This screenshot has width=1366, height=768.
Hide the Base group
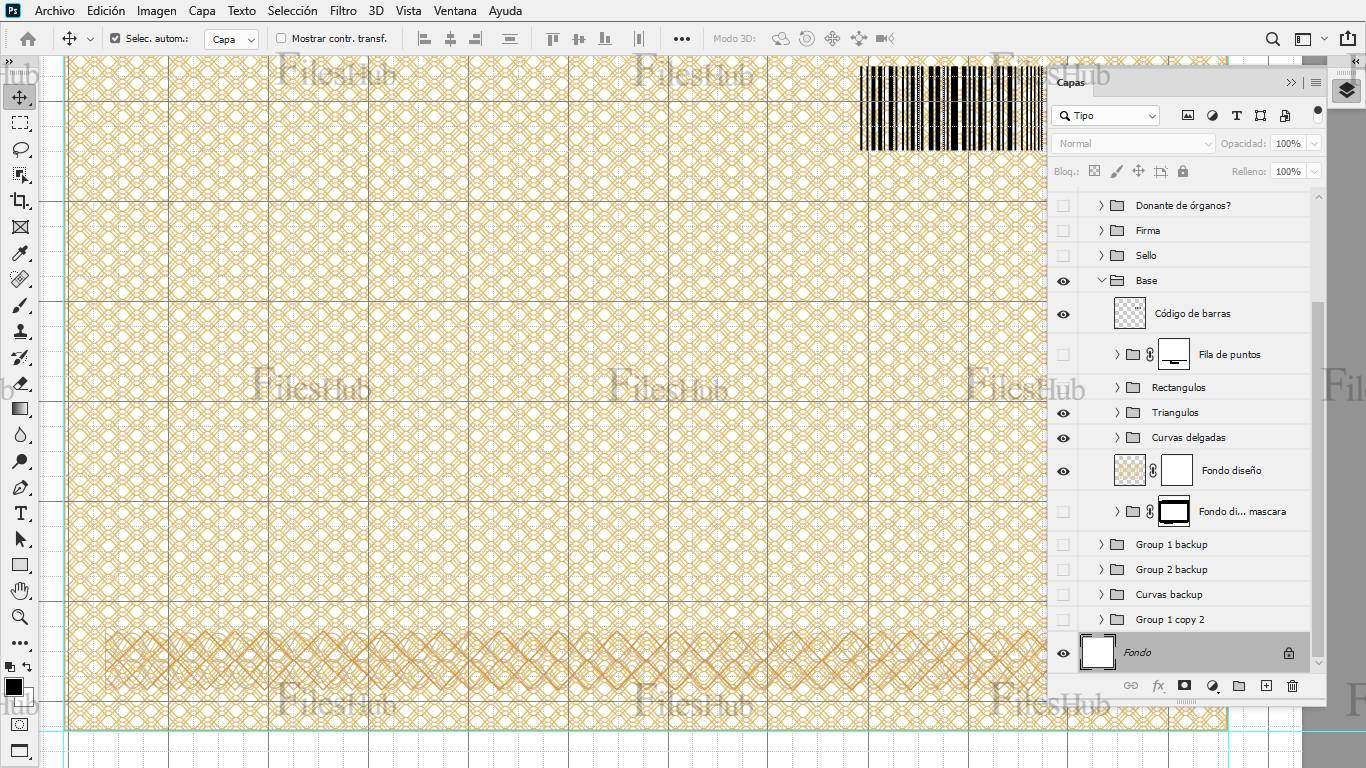tap(1063, 281)
